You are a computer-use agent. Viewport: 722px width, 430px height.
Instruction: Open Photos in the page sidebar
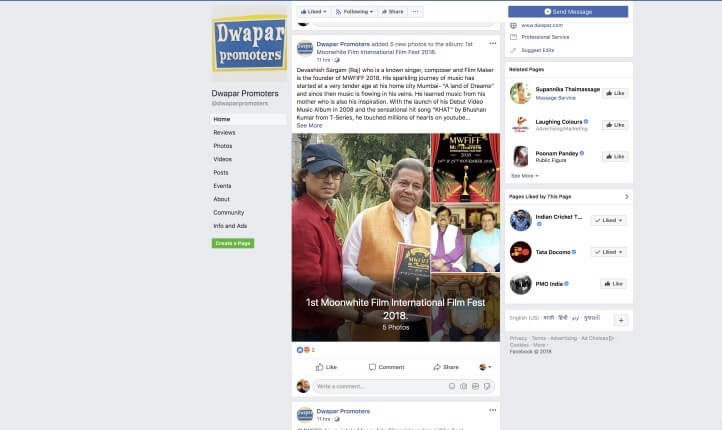(x=222, y=146)
